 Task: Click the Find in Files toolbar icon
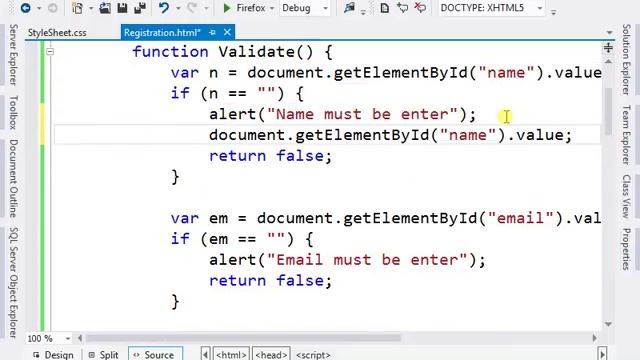[349, 8]
